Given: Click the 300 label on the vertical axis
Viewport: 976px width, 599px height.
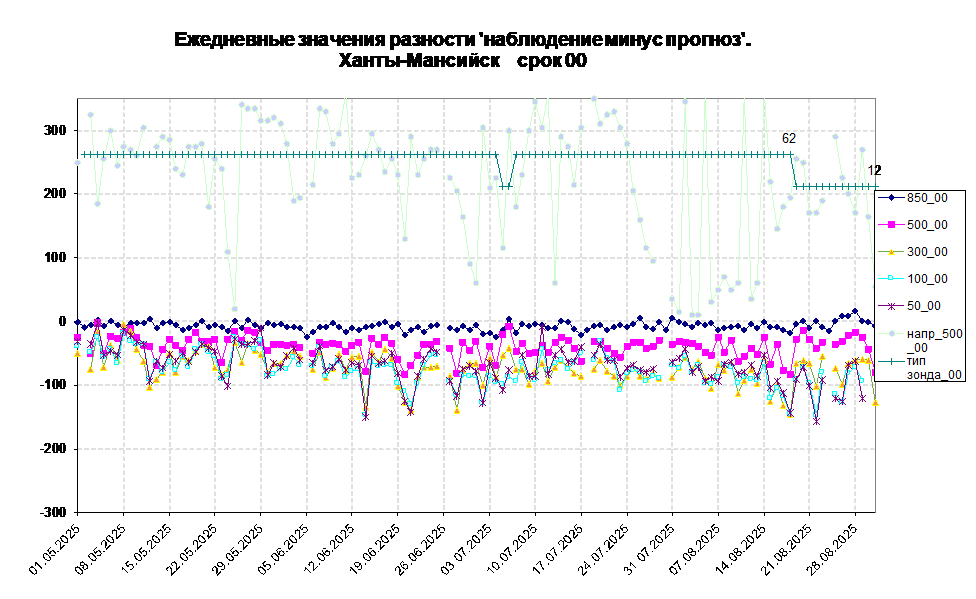Looking at the screenshot, I should tap(60, 131).
